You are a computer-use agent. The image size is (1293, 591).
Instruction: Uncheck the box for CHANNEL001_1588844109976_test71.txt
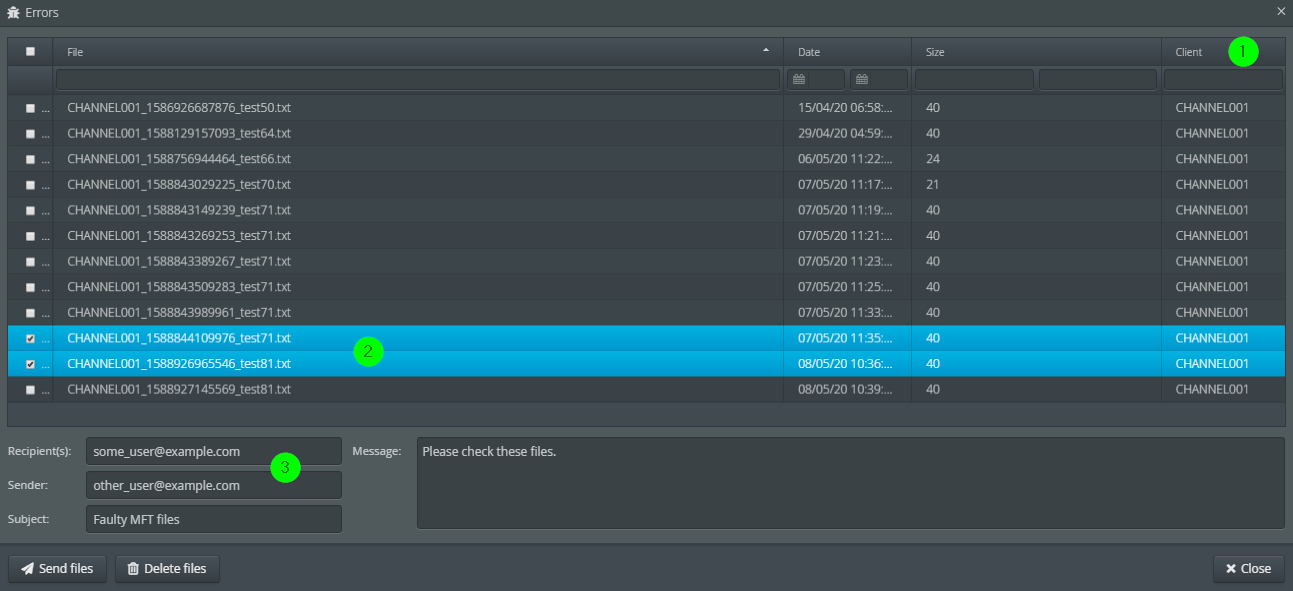(x=30, y=338)
